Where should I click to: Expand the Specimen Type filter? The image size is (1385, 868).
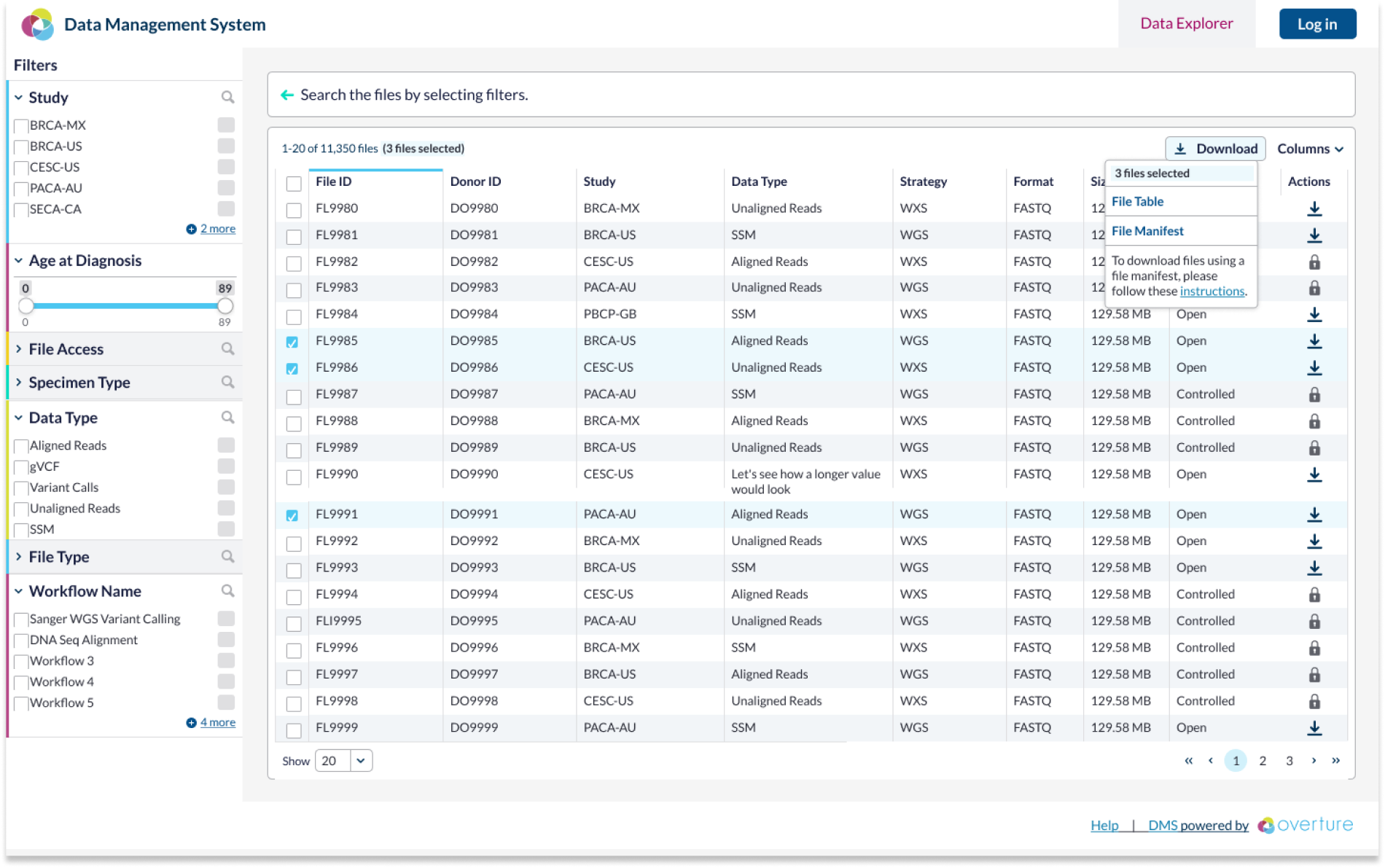point(18,382)
